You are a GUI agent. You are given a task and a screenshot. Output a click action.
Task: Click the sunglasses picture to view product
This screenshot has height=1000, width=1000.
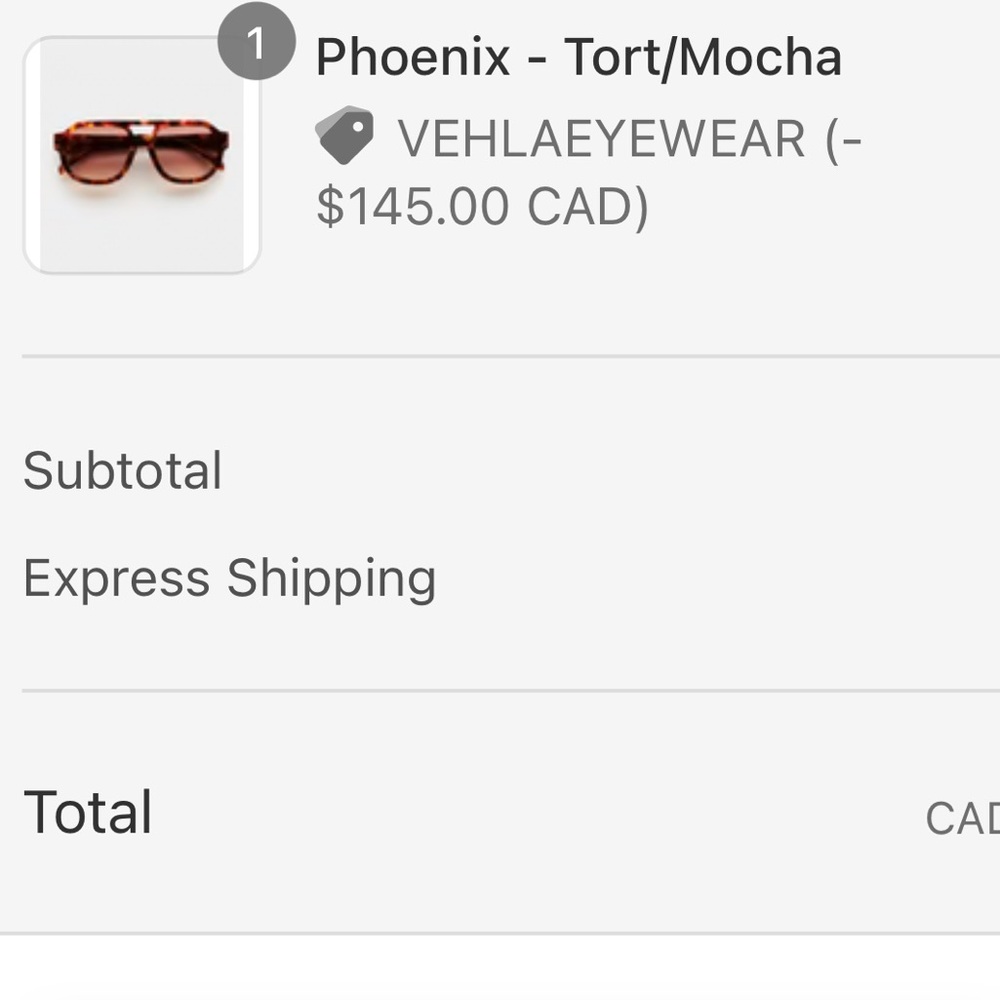140,150
